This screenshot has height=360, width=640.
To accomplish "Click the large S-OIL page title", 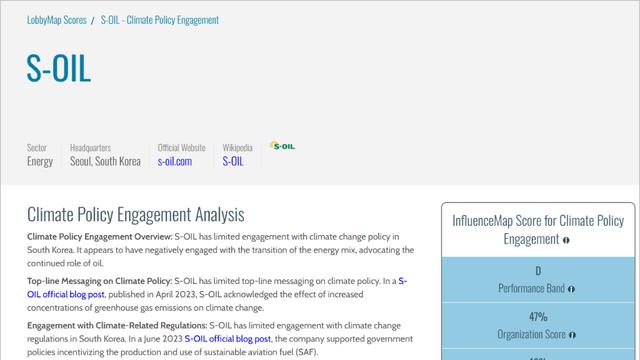I will (x=59, y=68).
